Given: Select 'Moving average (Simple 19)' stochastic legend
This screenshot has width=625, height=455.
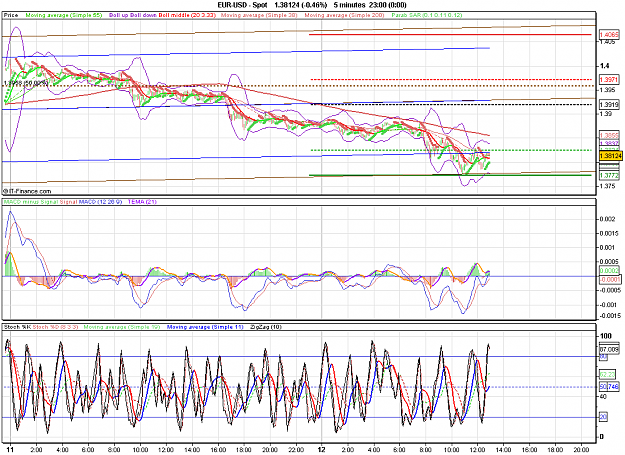Looking at the screenshot, I should click(x=122, y=327).
